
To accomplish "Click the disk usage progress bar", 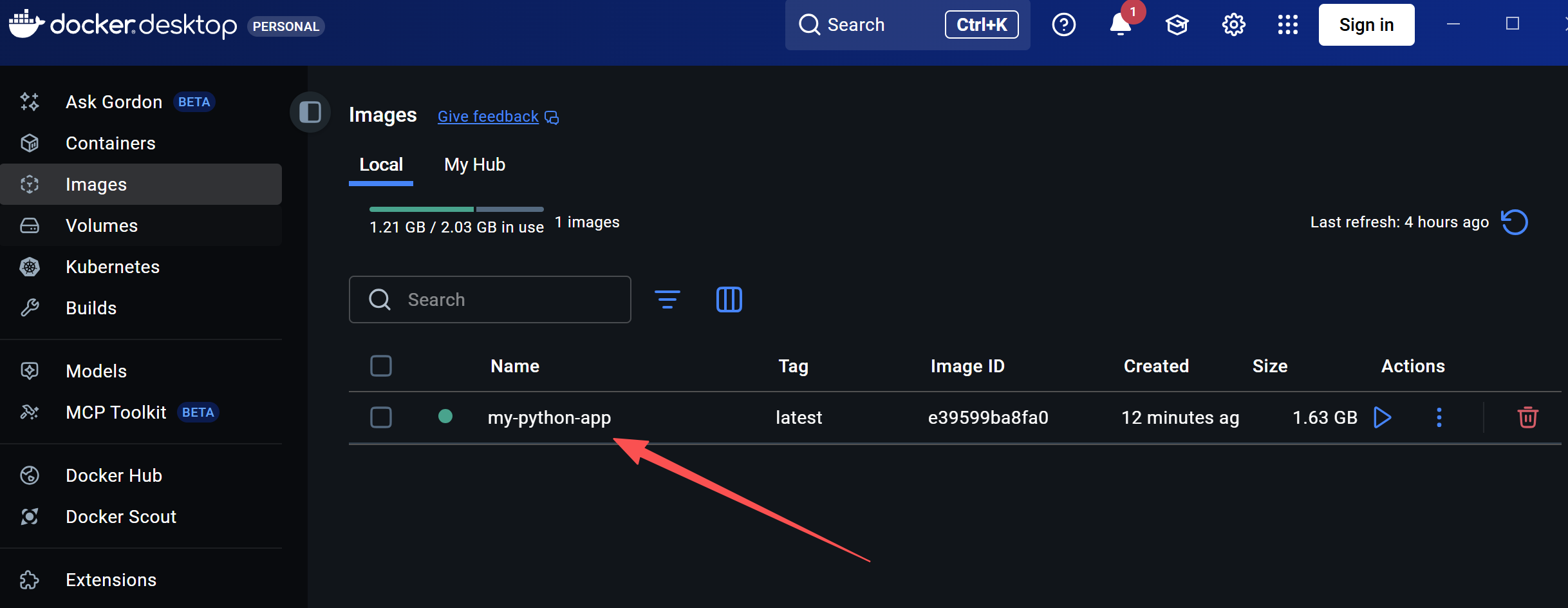I will (x=456, y=209).
